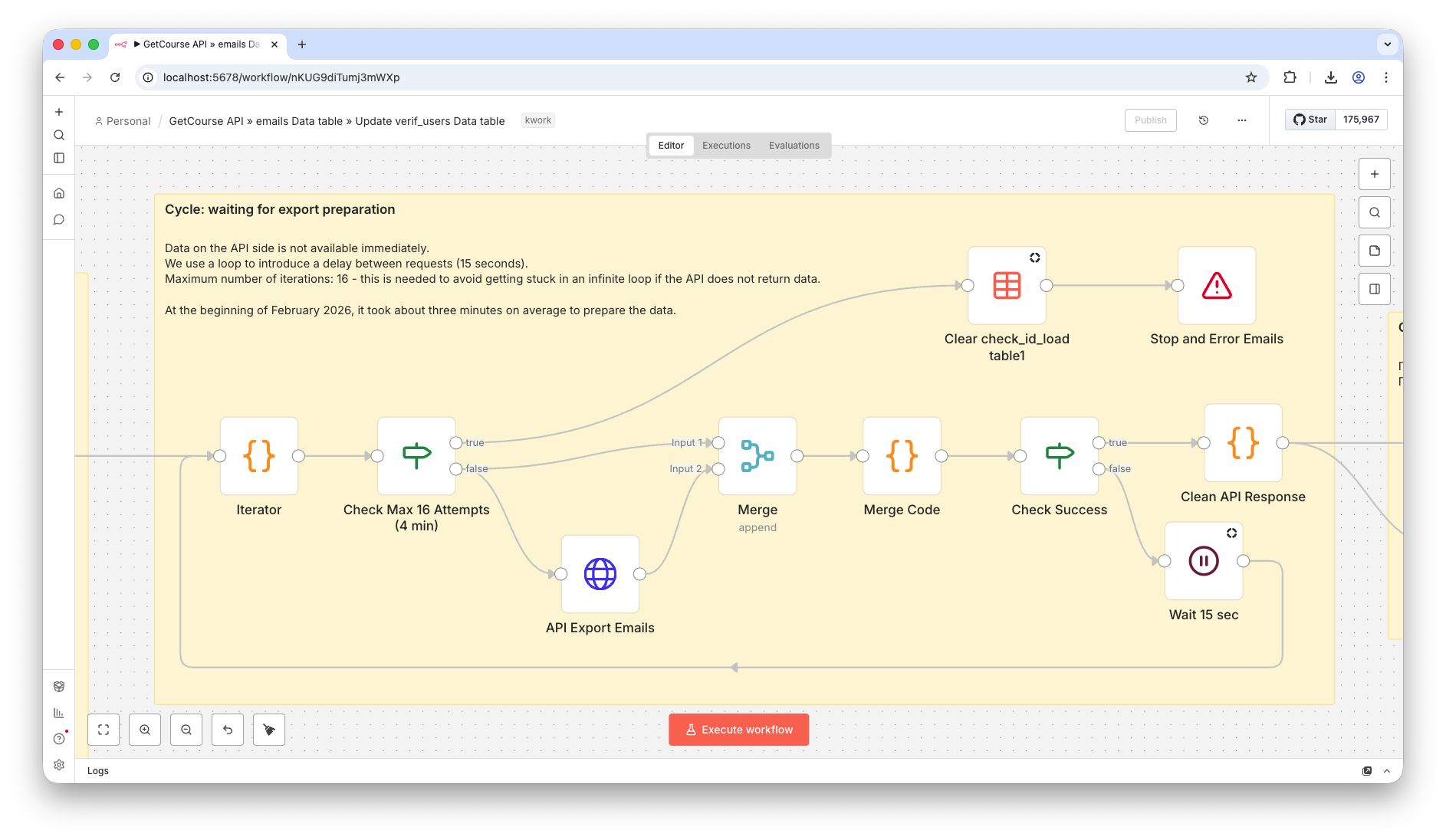Click the tidy up workflow icon
The height and width of the screenshot is (840, 1446).
pos(269,730)
